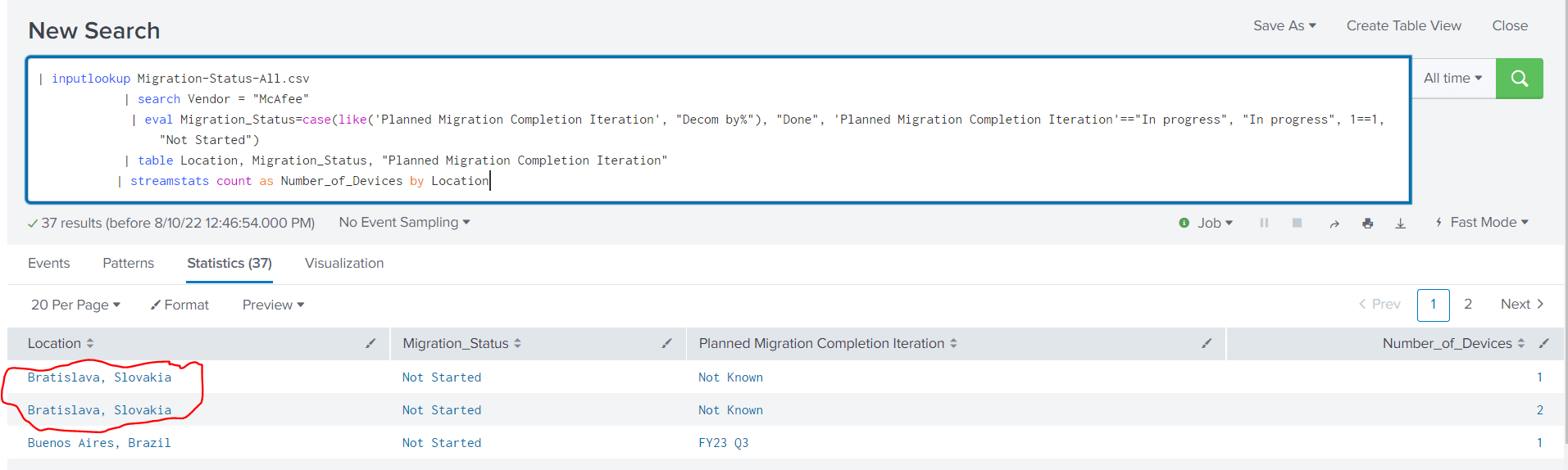This screenshot has width=1568, height=470.
Task: Open the All time range picker
Action: pos(1453,79)
